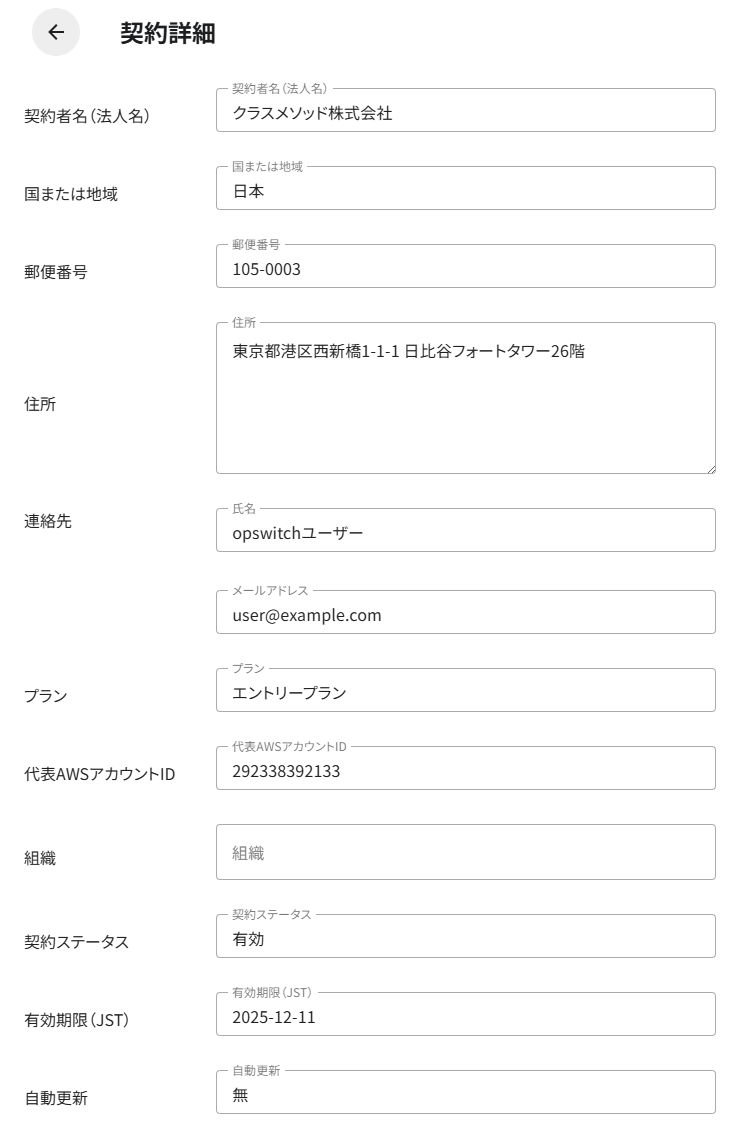Click the back arrow button

click(56, 32)
